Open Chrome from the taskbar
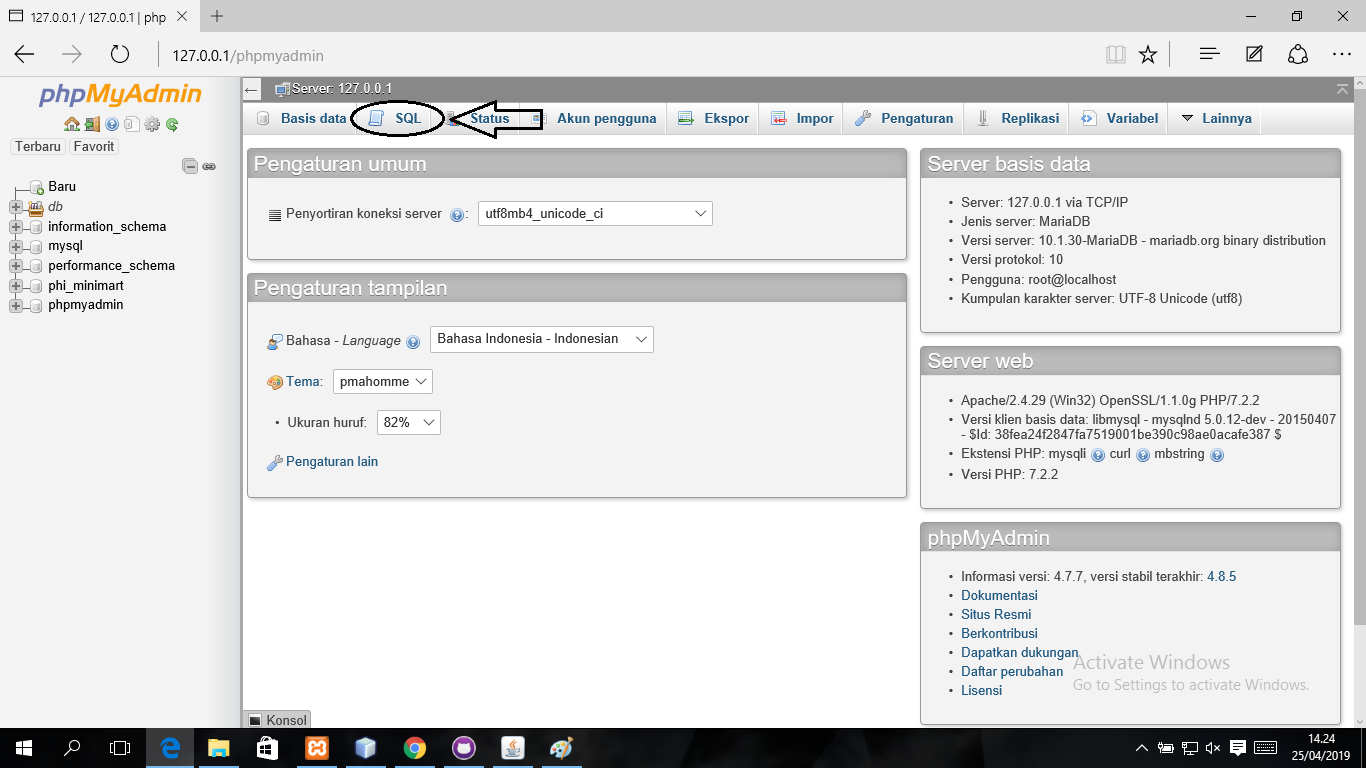The width and height of the screenshot is (1366, 768). click(414, 747)
